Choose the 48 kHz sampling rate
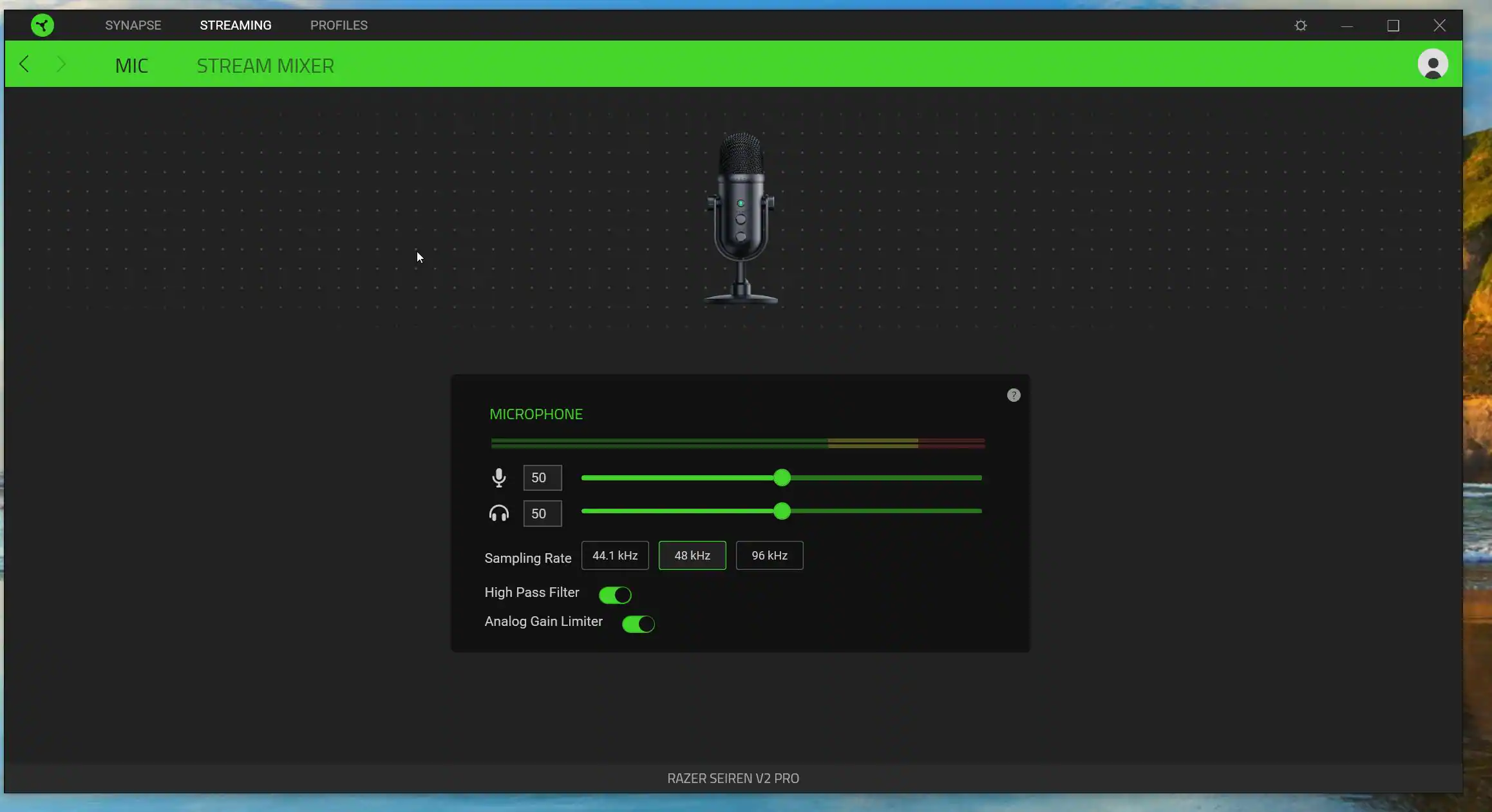Viewport: 1492px width, 812px height. coord(692,556)
